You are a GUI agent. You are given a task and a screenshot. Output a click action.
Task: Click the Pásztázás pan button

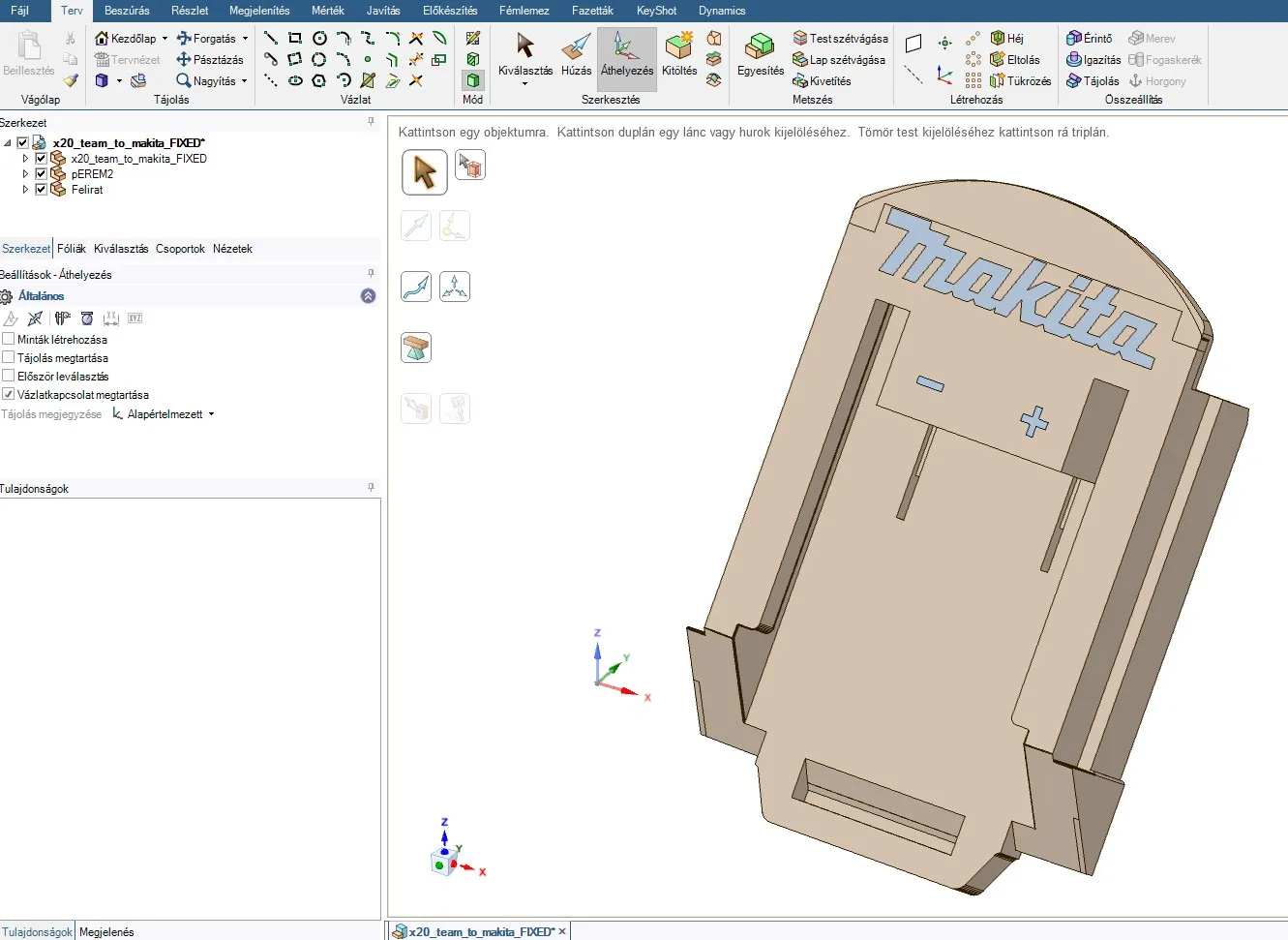point(210,60)
